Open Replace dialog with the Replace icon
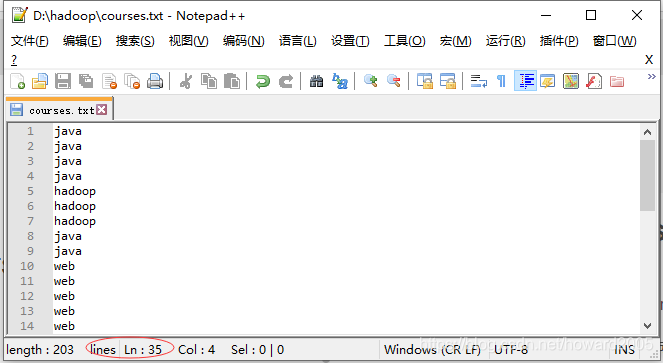Viewport: 663px width, 363px height. (x=340, y=81)
